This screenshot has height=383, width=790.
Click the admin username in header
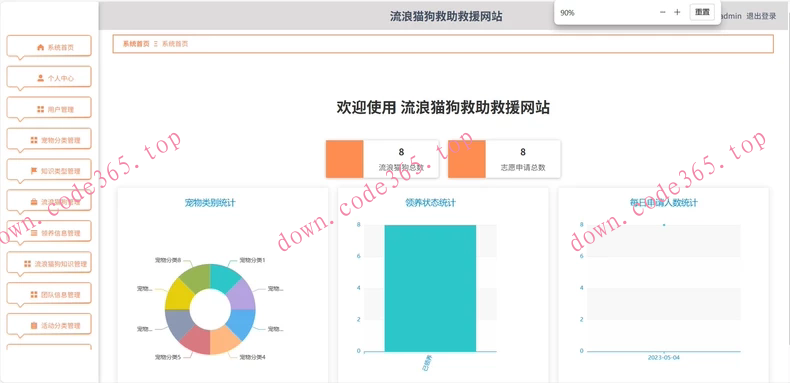[x=731, y=16]
